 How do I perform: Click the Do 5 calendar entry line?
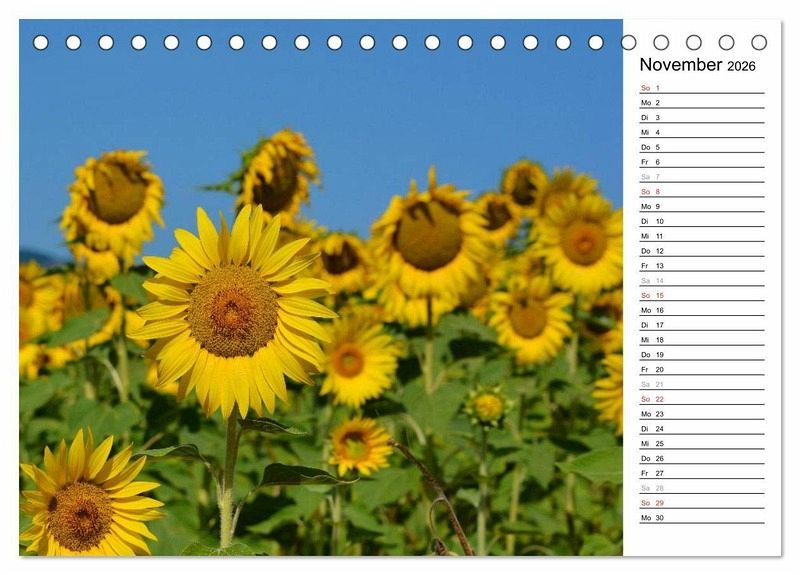(700, 147)
